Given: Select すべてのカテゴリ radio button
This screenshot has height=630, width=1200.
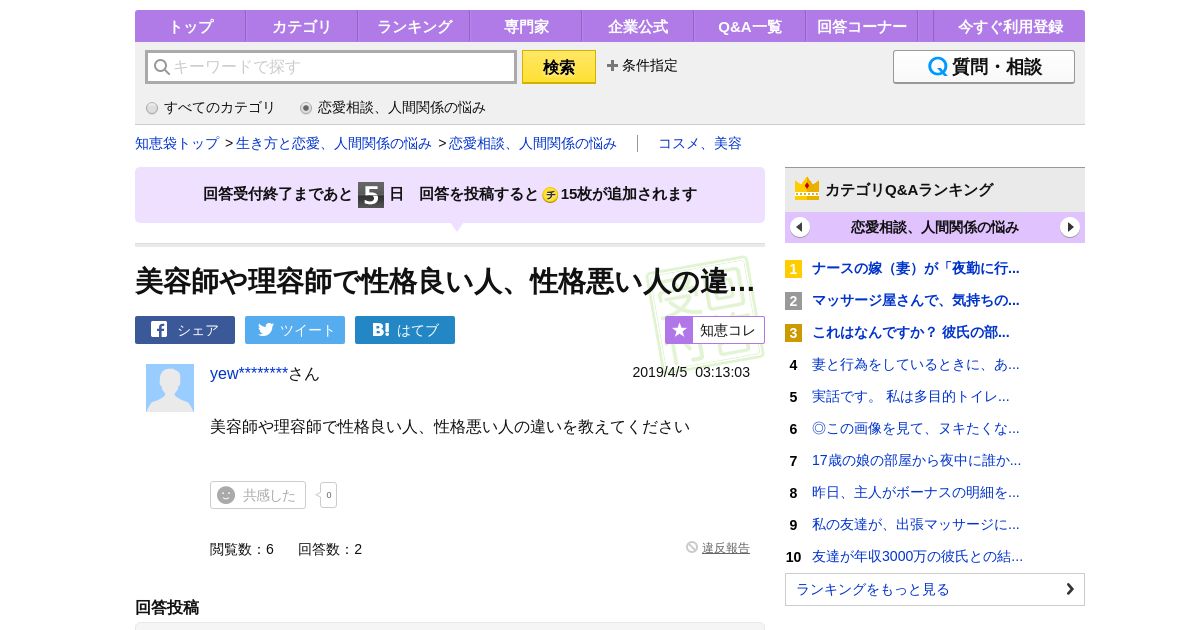Looking at the screenshot, I should 152,108.
